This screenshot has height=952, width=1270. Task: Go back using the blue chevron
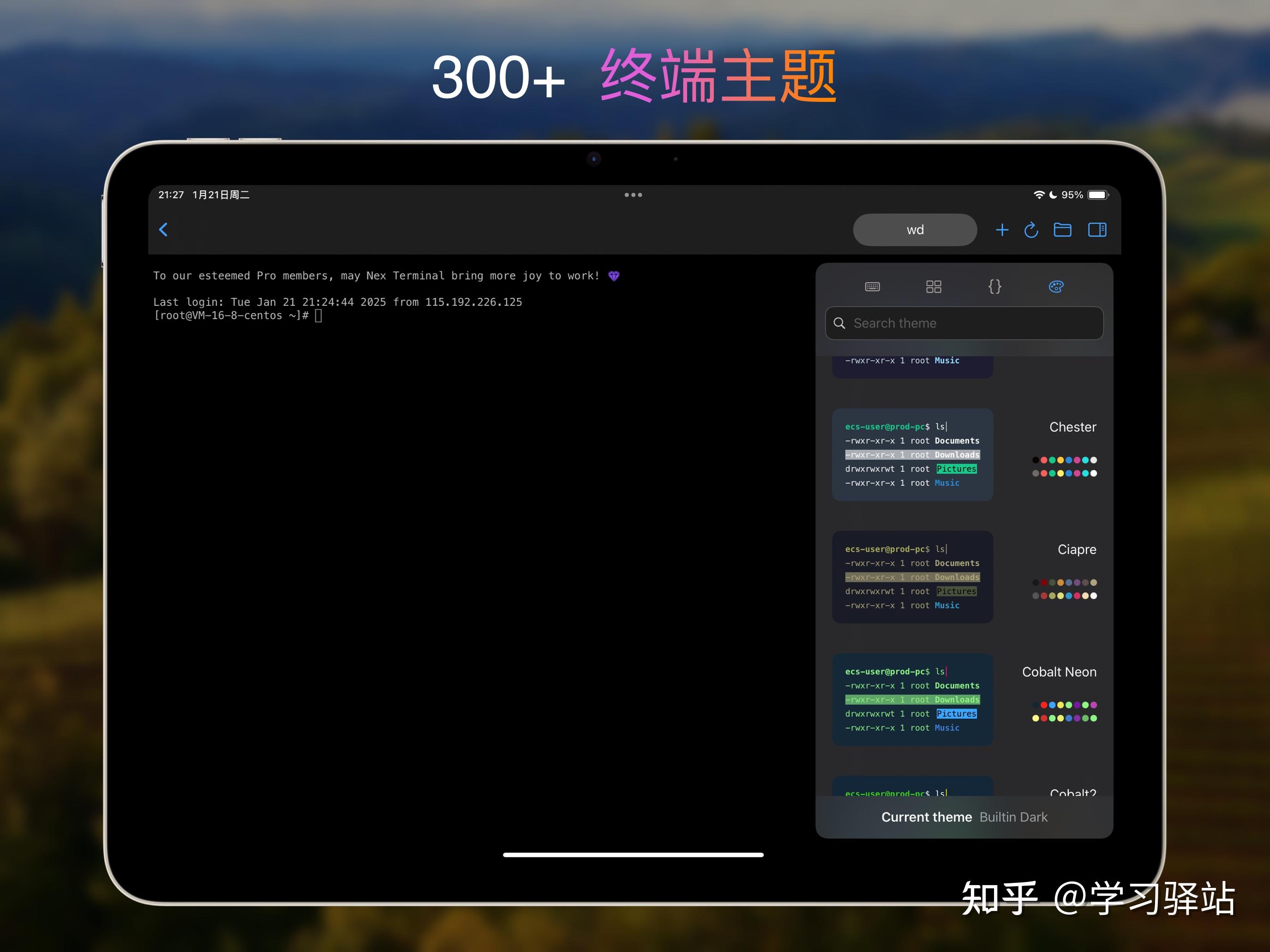(163, 230)
